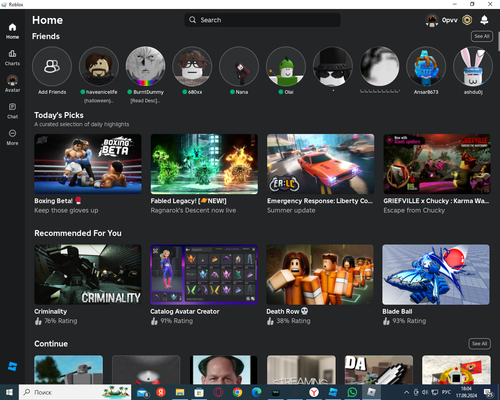Open Catalog Avatar Creator thumbnail
Image resolution: width=500 pixels, height=400 pixels.
coord(204,275)
